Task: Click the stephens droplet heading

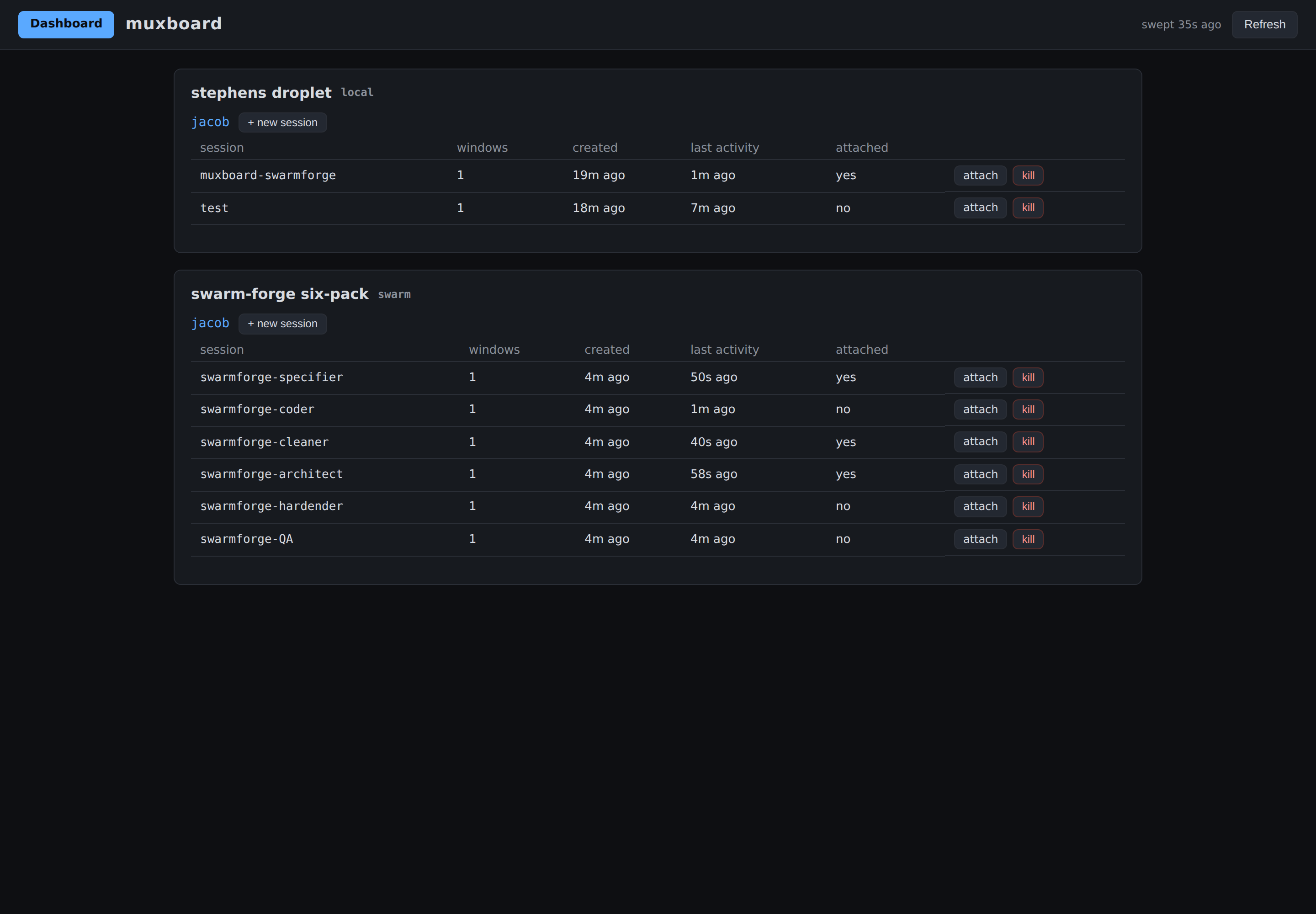Action: [x=261, y=93]
